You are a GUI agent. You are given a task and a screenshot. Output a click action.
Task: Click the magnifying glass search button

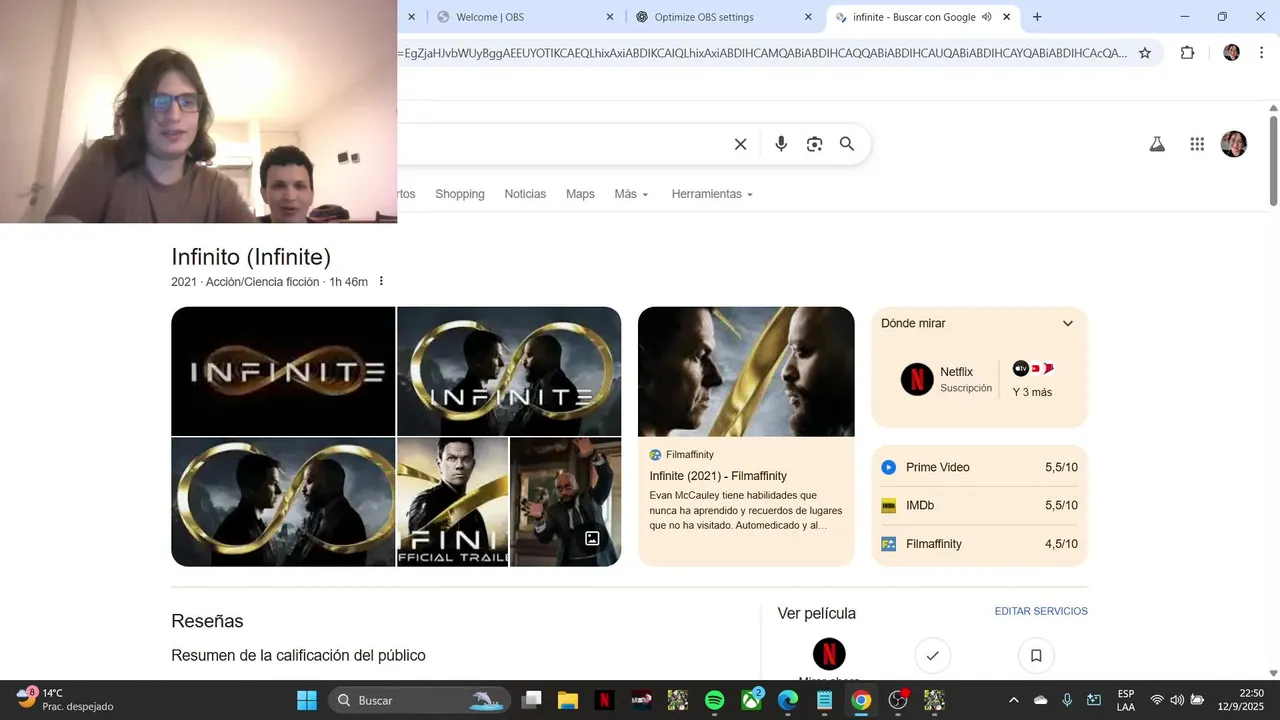847,144
